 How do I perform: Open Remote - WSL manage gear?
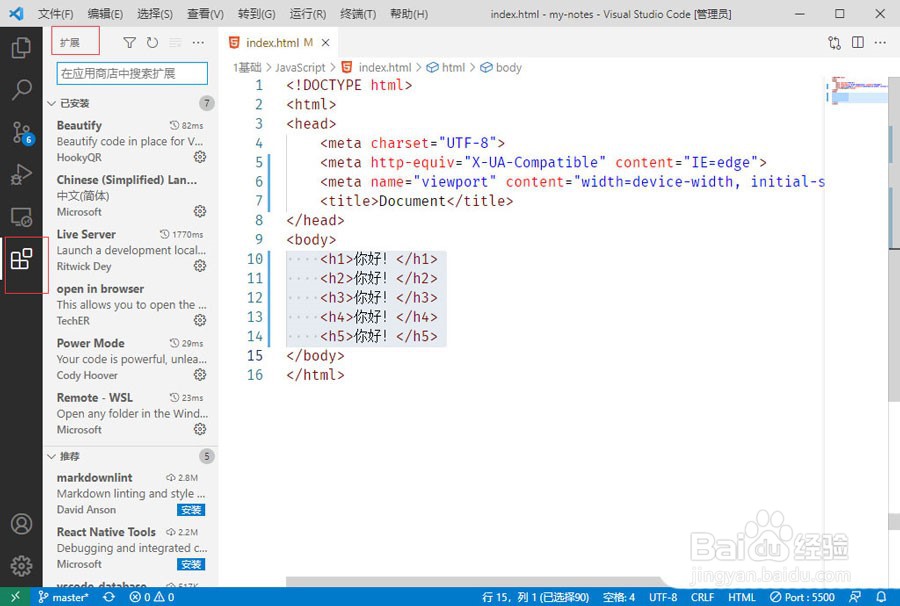[x=200, y=429]
